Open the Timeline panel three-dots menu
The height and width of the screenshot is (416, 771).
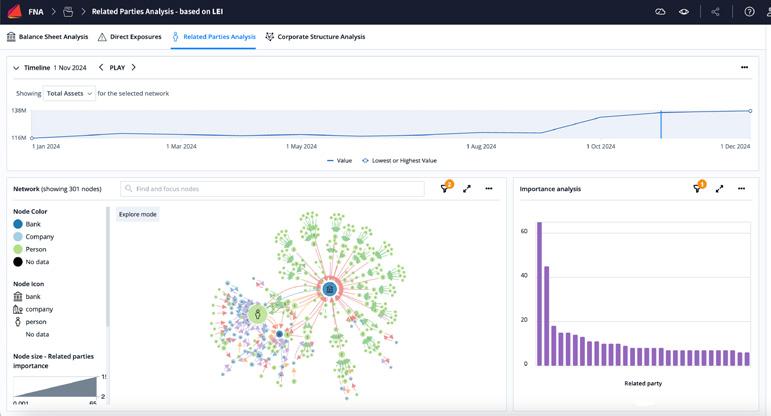[744, 67]
